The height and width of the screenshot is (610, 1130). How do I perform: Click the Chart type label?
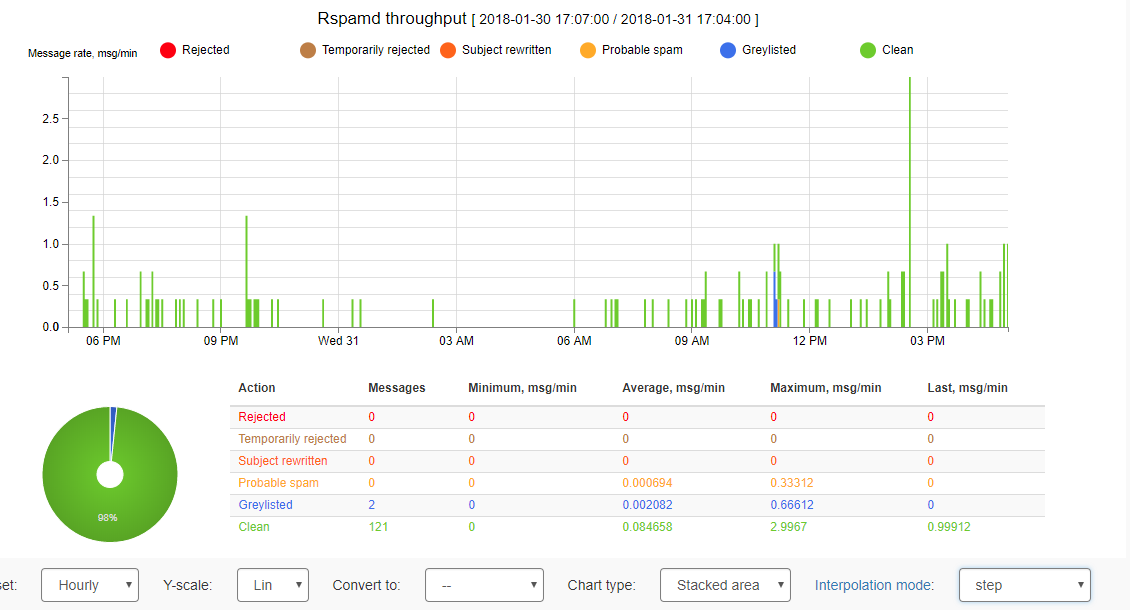[x=601, y=585]
